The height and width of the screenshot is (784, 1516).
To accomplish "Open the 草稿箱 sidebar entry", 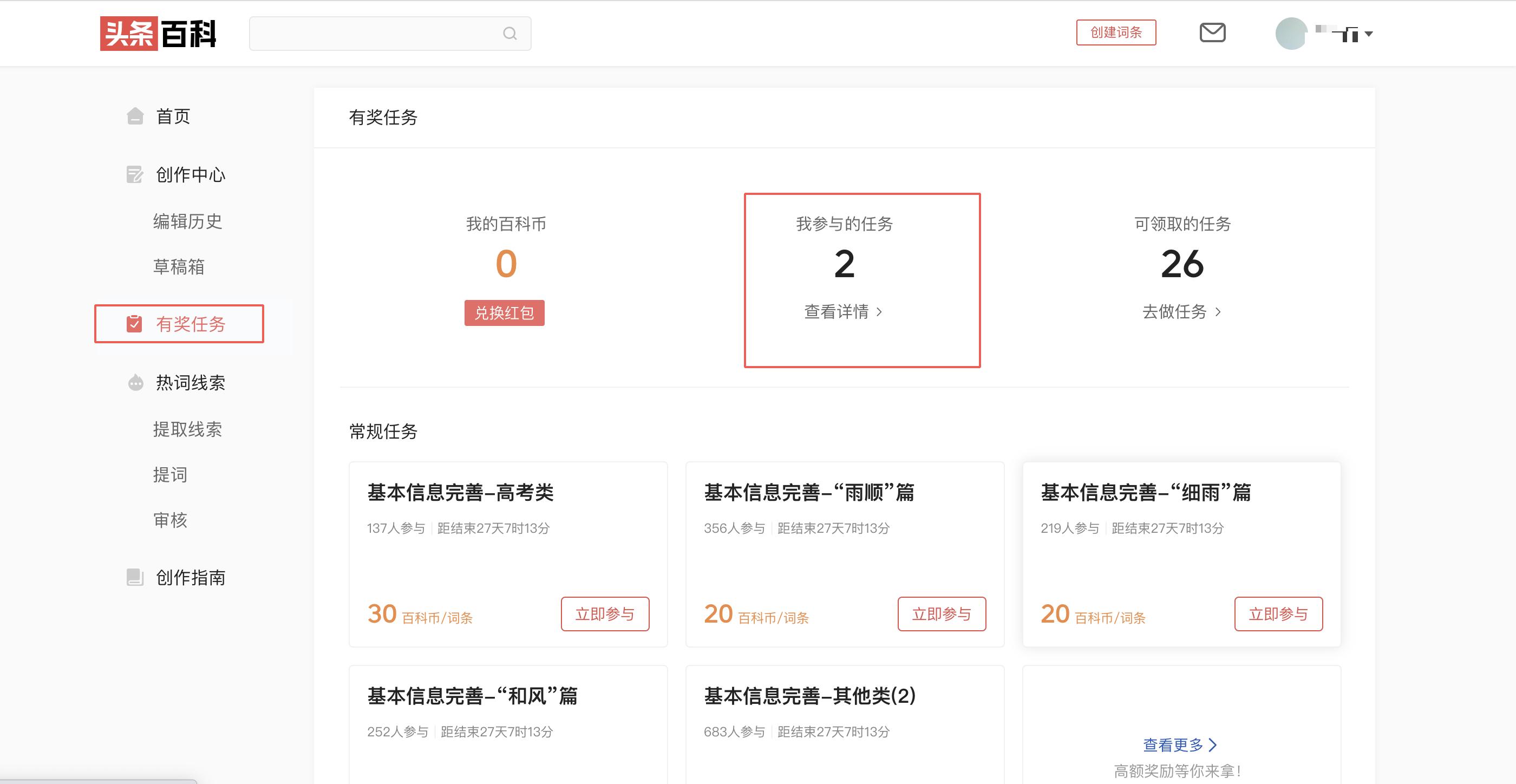I will pyautogui.click(x=179, y=266).
